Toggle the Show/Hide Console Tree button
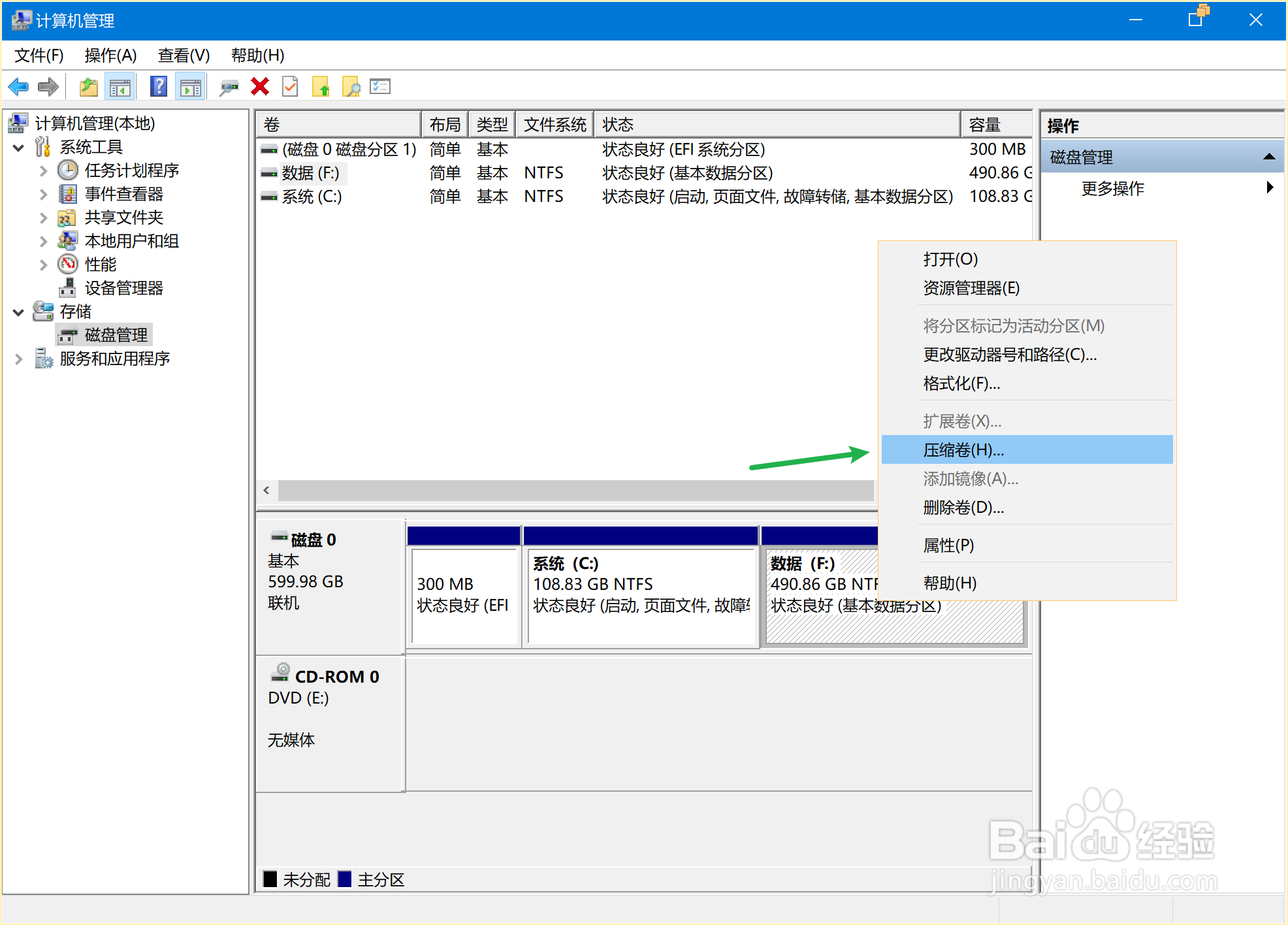Screen dimensions: 1288x925 pos(120,87)
